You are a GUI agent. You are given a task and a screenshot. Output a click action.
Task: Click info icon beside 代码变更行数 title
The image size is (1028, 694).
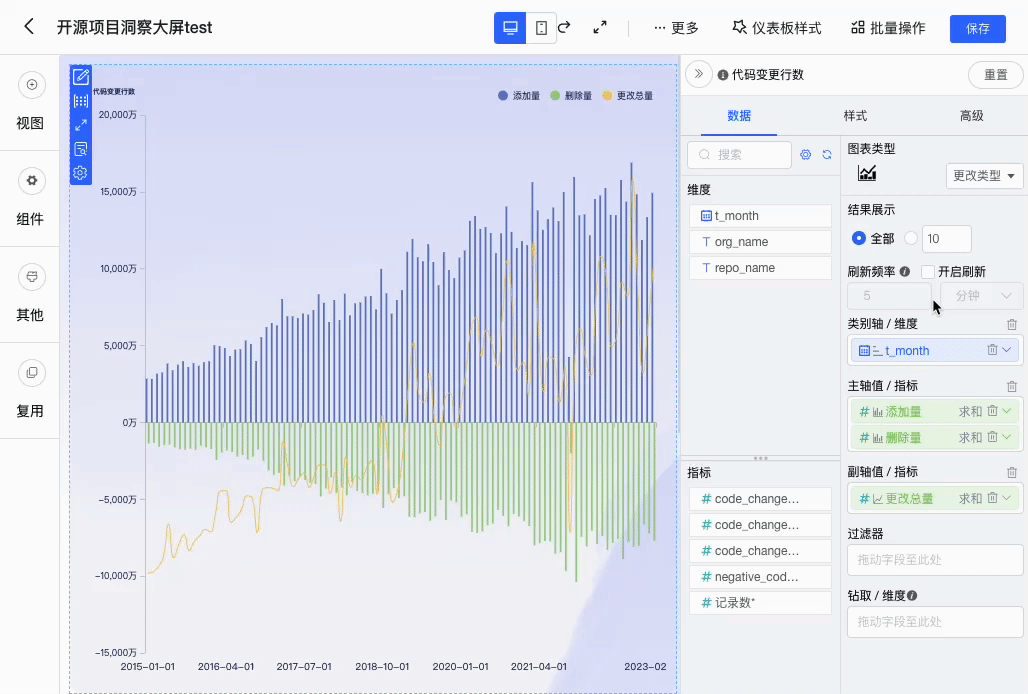(x=722, y=75)
